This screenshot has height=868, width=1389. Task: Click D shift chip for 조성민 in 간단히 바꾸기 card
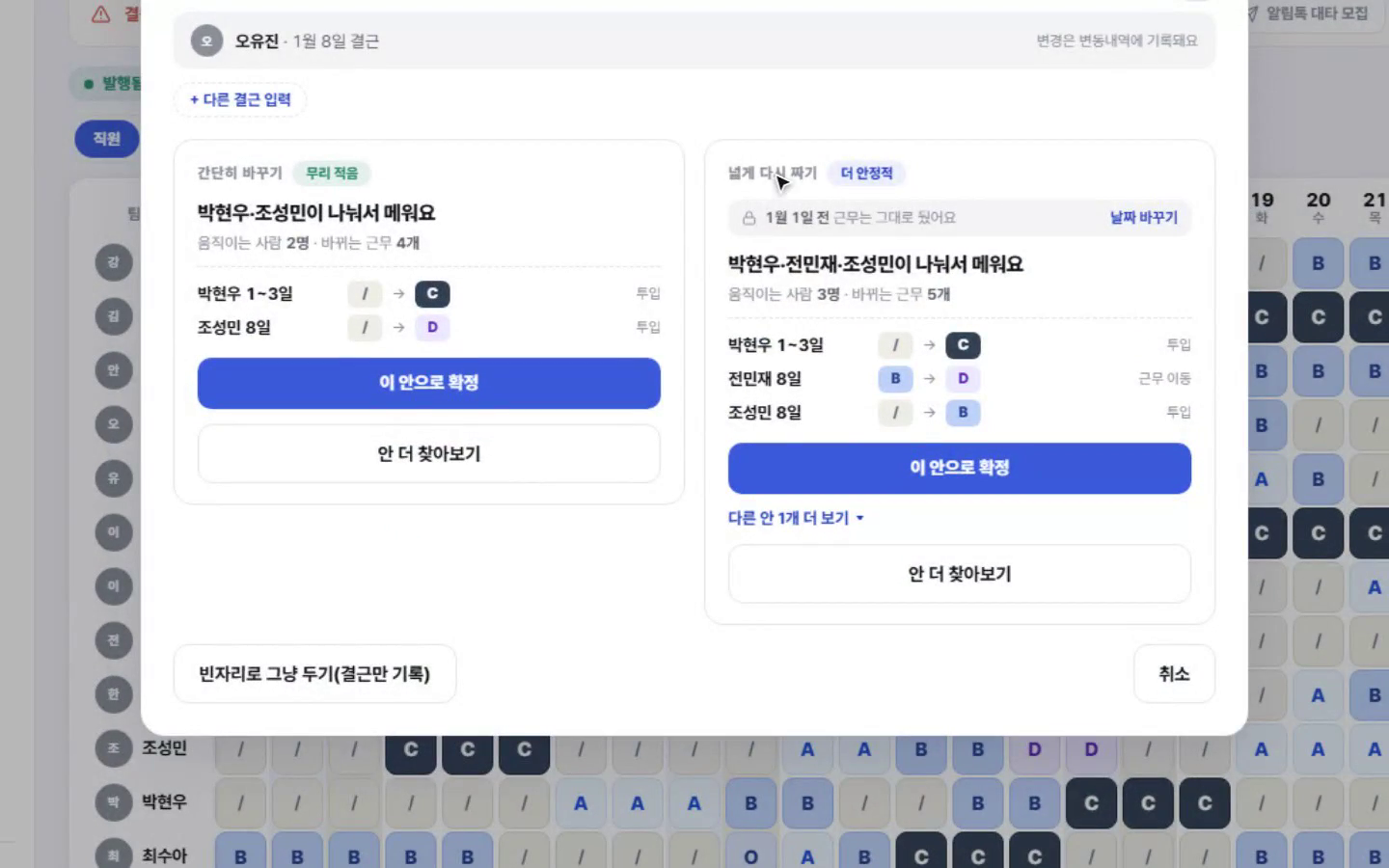pyautogui.click(x=432, y=327)
